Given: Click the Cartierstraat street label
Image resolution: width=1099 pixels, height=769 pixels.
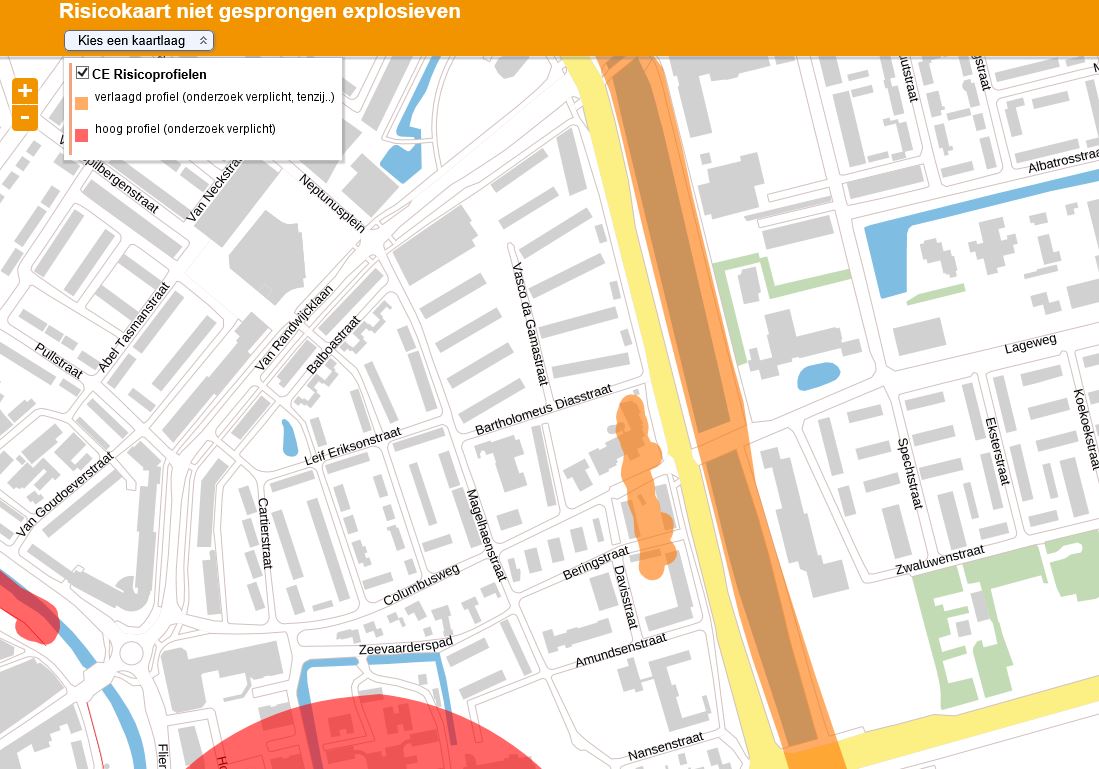Looking at the screenshot, I should click(265, 533).
